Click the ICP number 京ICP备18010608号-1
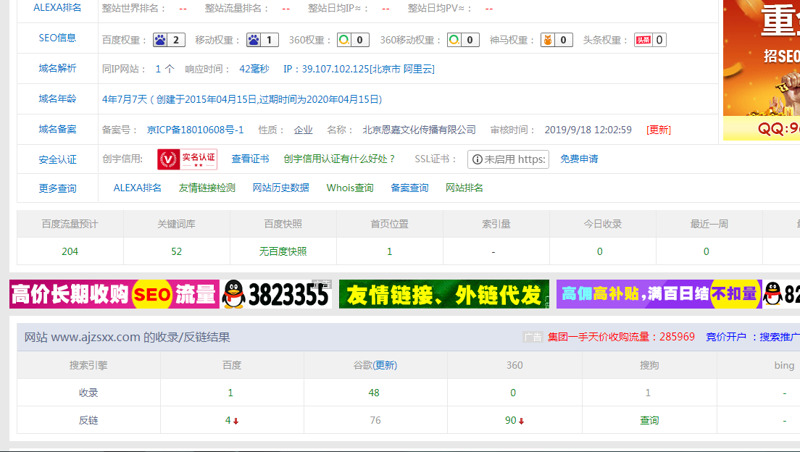800x452 pixels. click(194, 130)
